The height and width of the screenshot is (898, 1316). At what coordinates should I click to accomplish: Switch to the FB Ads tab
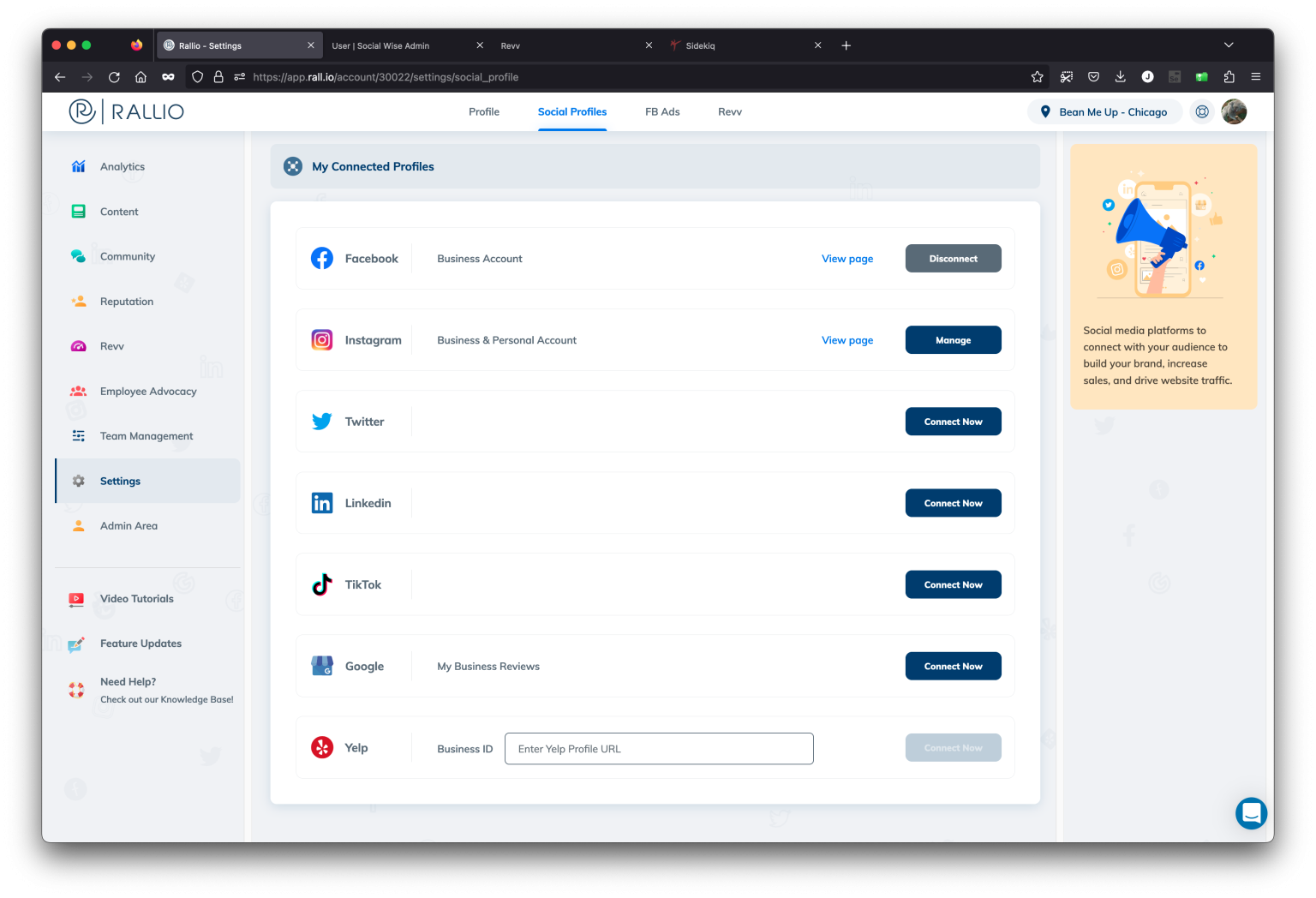(x=662, y=112)
